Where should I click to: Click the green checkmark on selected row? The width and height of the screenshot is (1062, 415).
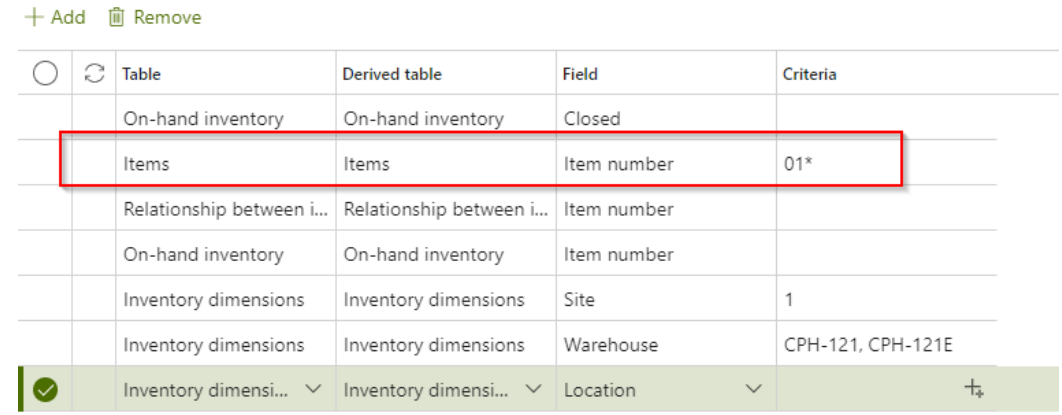click(45, 391)
